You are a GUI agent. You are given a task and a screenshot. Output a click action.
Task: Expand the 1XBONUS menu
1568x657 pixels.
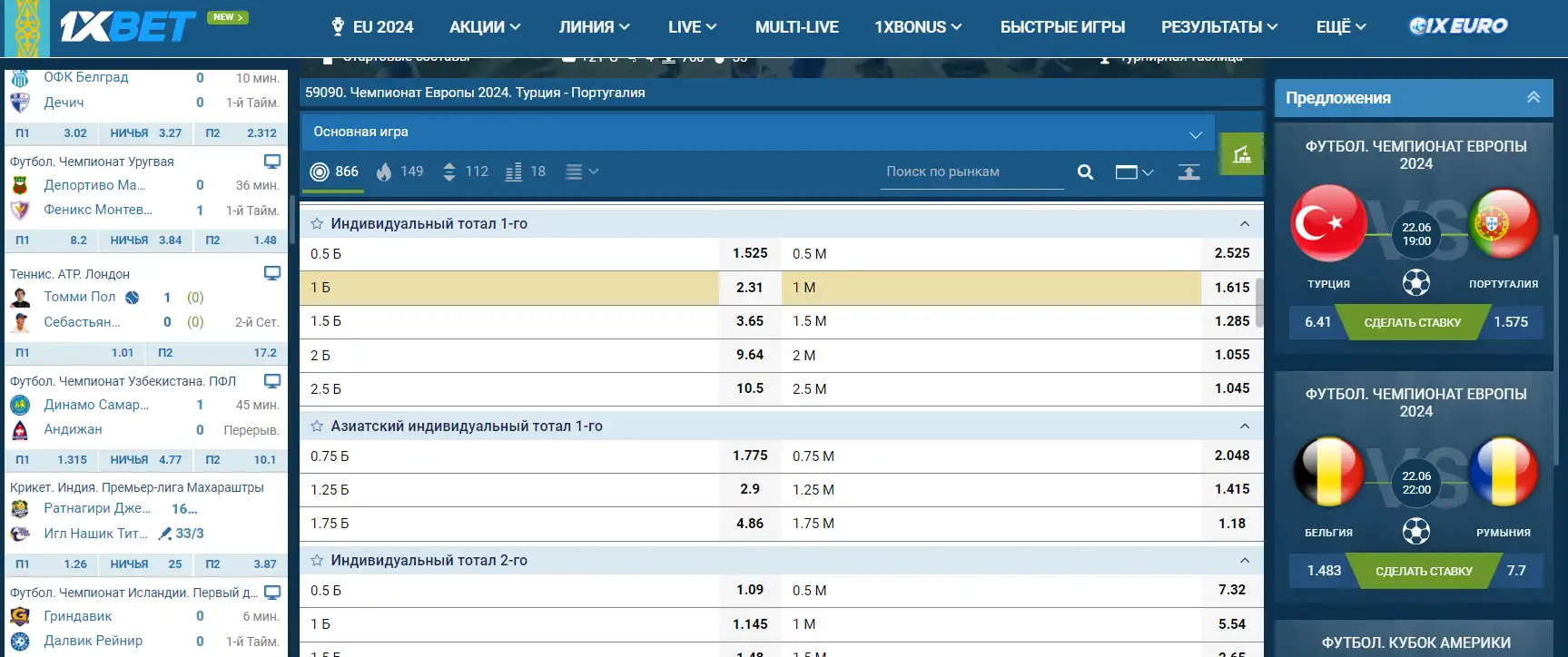[x=918, y=27]
